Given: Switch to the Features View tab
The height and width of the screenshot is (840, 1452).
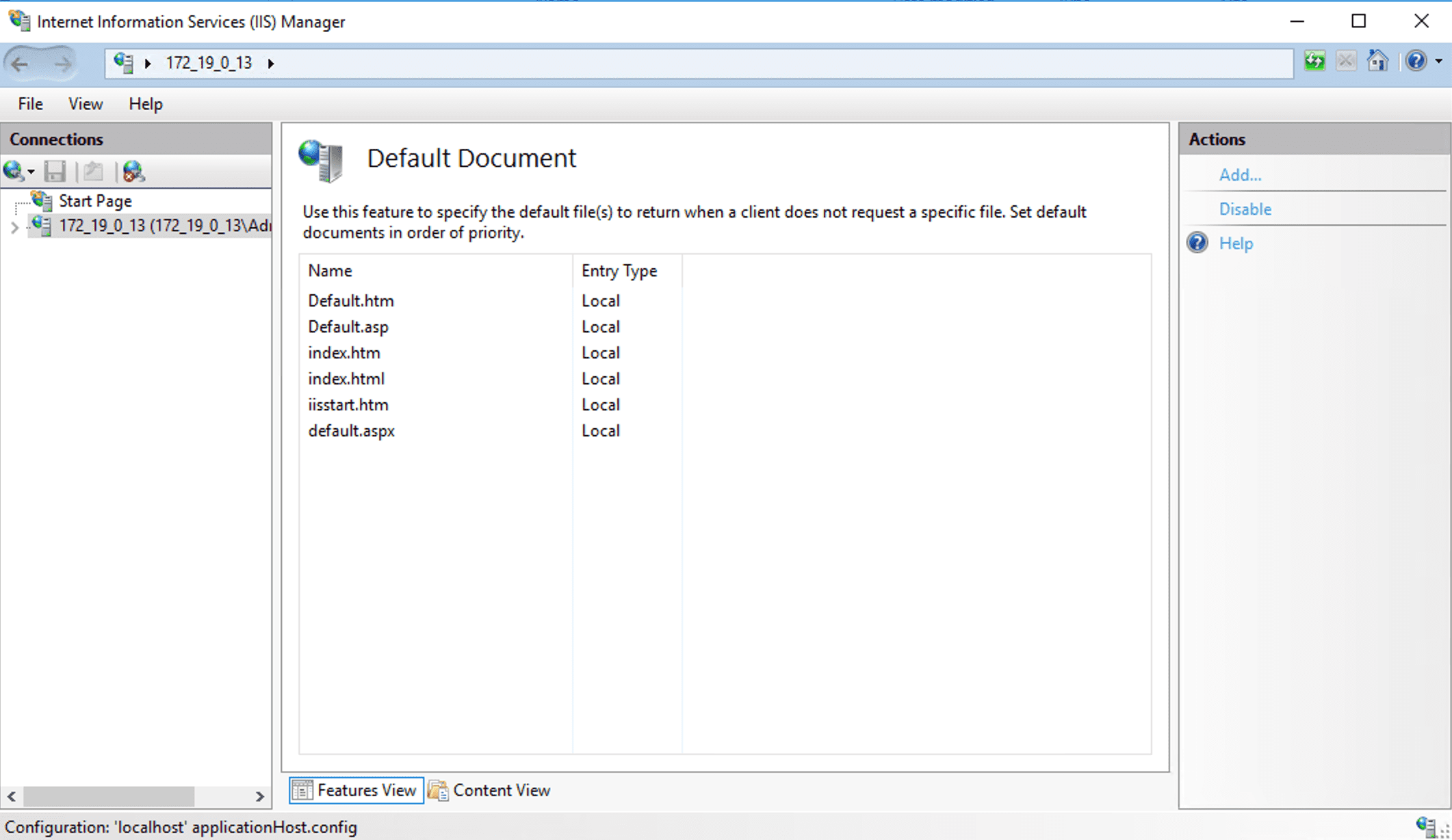Looking at the screenshot, I should [356, 791].
